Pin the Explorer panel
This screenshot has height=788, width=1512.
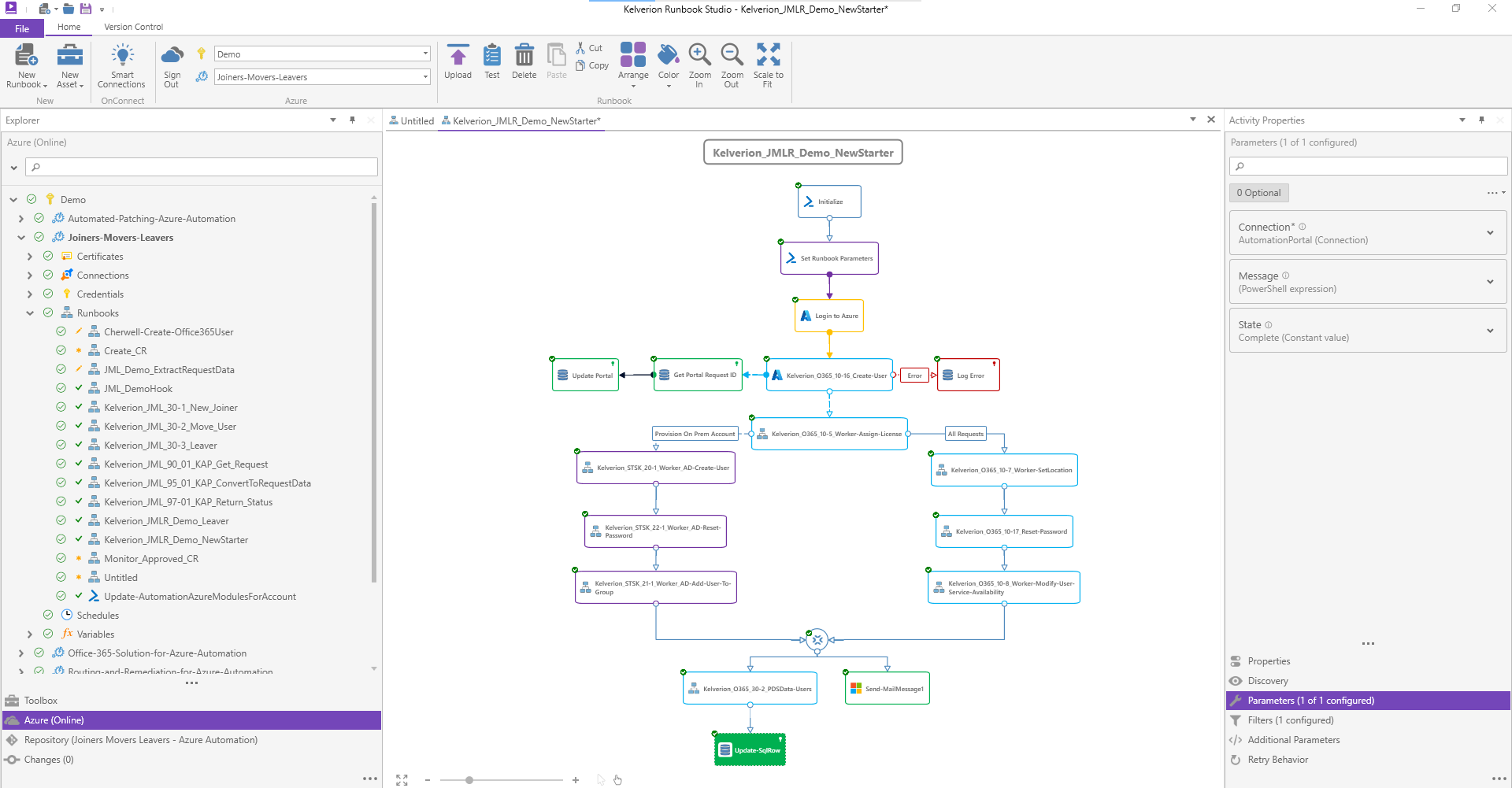pyautogui.click(x=352, y=120)
